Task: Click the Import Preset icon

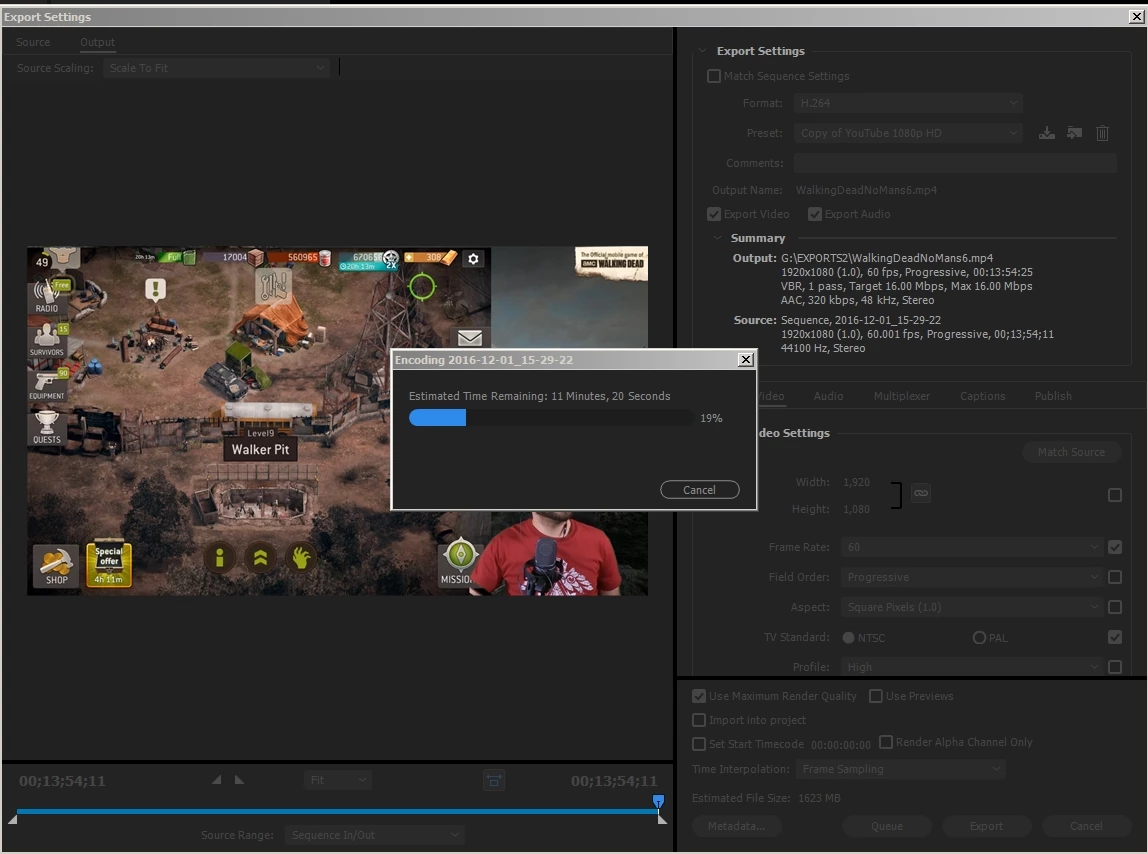Action: click(x=1074, y=133)
